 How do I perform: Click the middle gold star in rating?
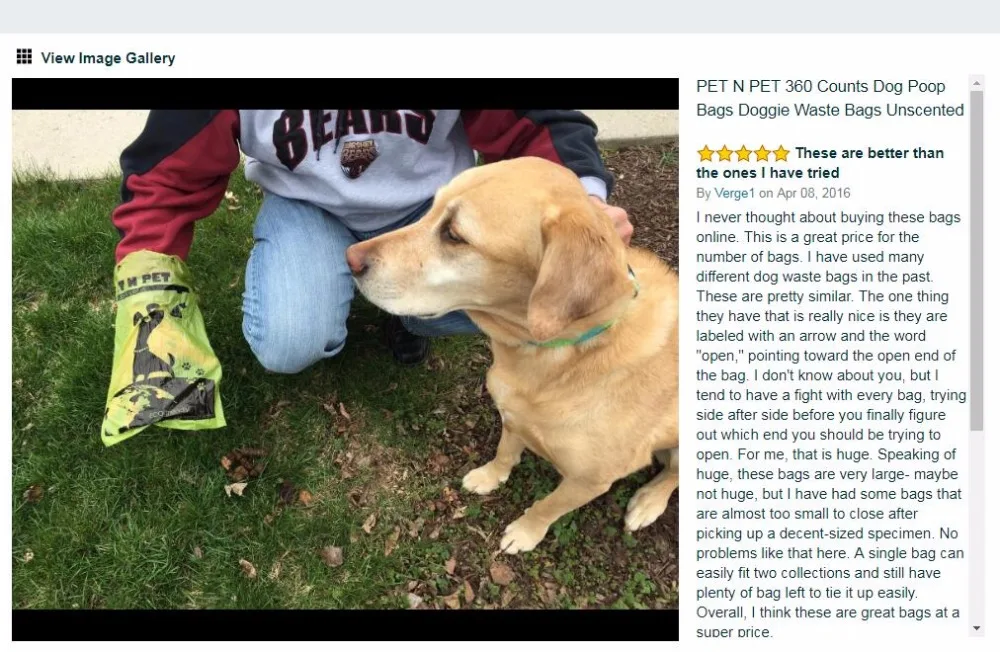point(744,153)
